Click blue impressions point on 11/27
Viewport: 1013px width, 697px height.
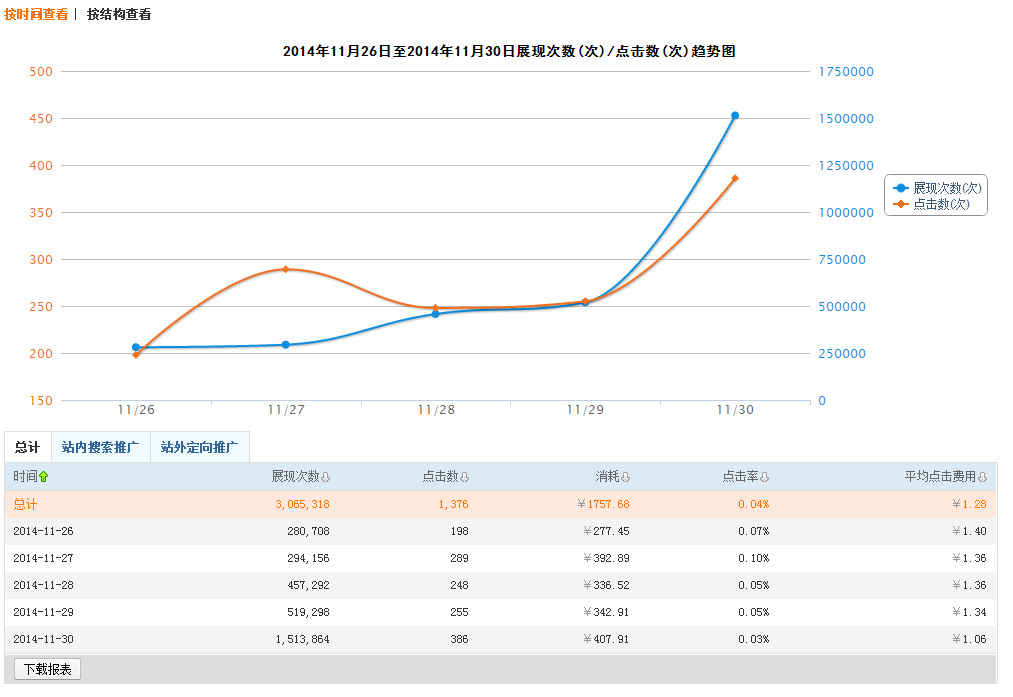tap(286, 345)
